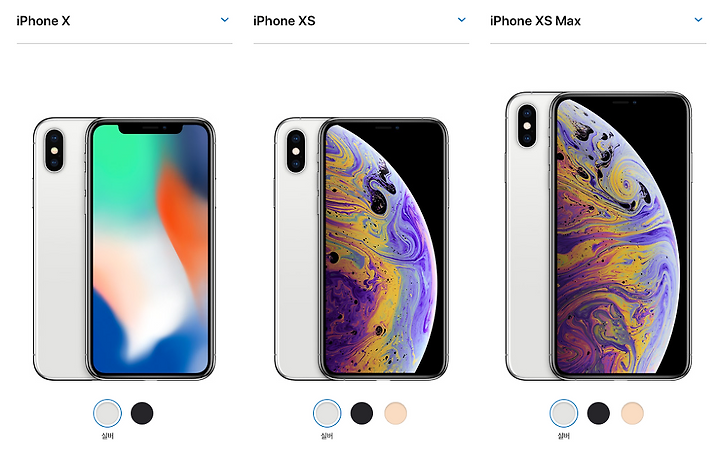Image resolution: width=720 pixels, height=457 pixels.
Task: Click the silver label under iPhone XS
Action: 327,436
